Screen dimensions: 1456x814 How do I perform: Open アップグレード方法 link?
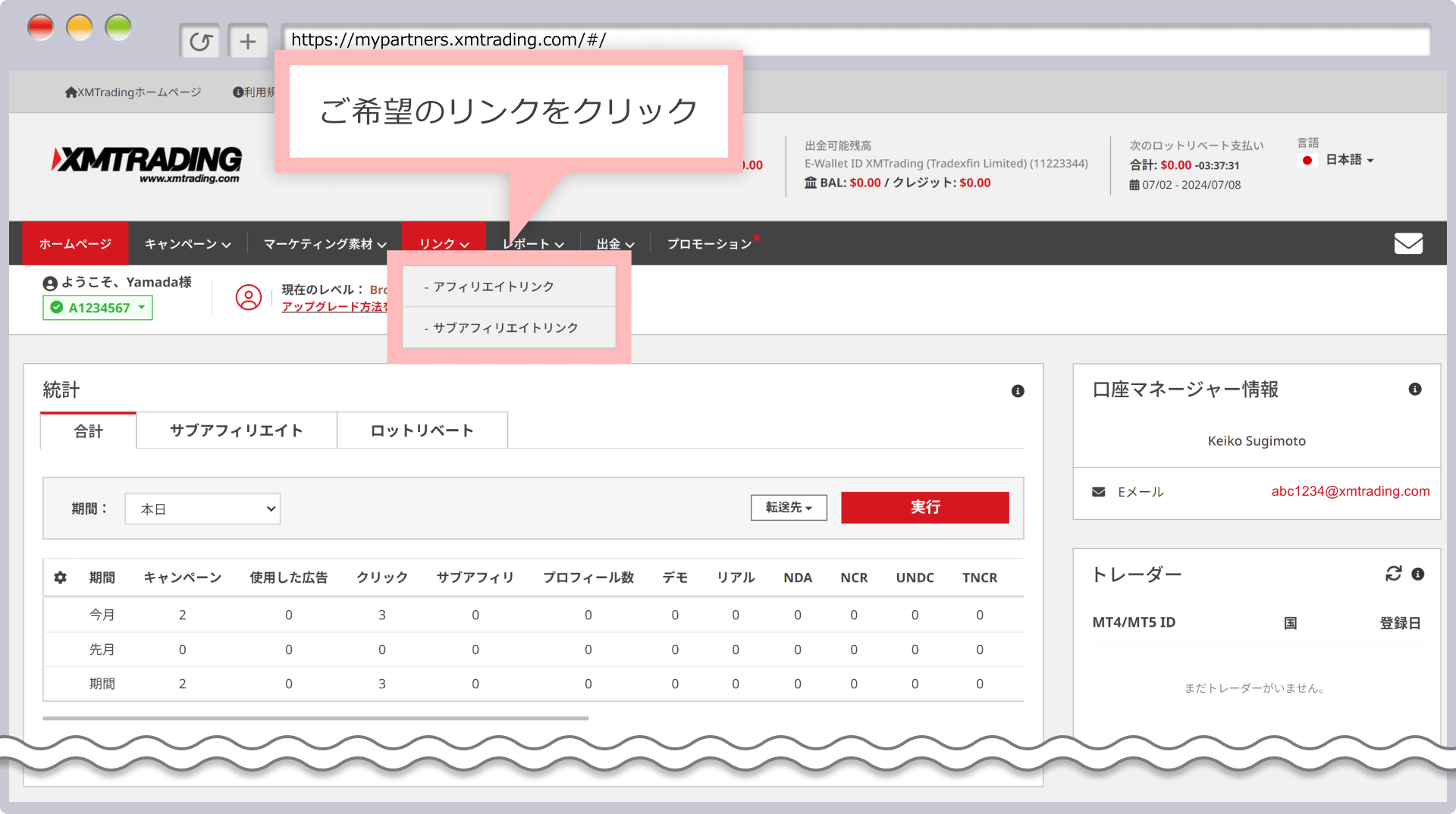(x=334, y=306)
